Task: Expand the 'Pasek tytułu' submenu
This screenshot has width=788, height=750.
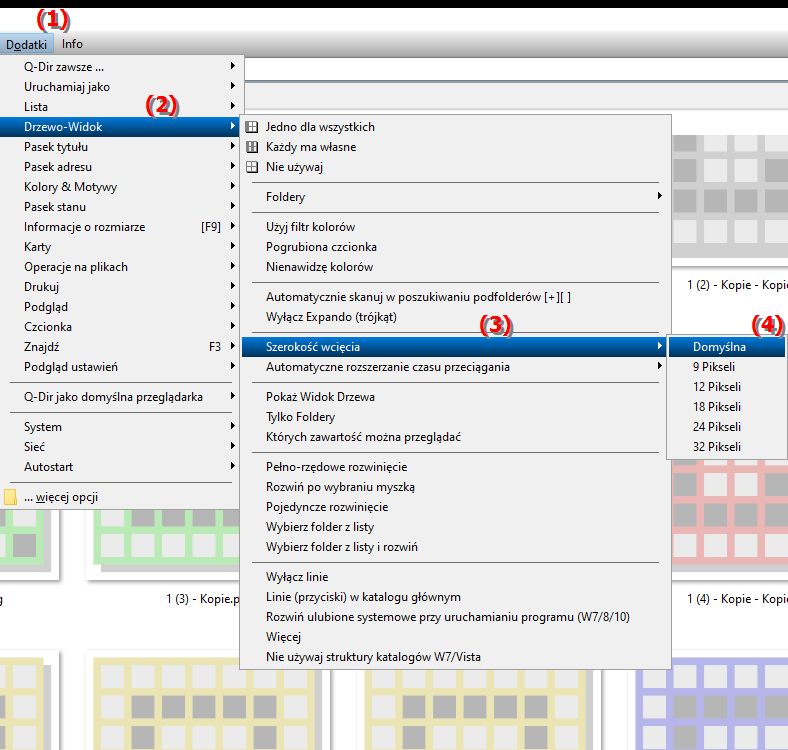Action: pyautogui.click(x=121, y=147)
